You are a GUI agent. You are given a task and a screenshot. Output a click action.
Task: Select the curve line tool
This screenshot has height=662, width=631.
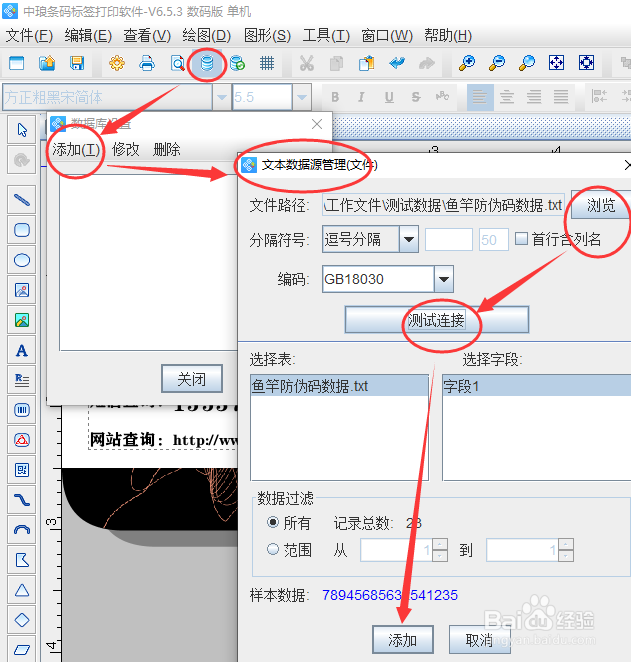click(22, 500)
